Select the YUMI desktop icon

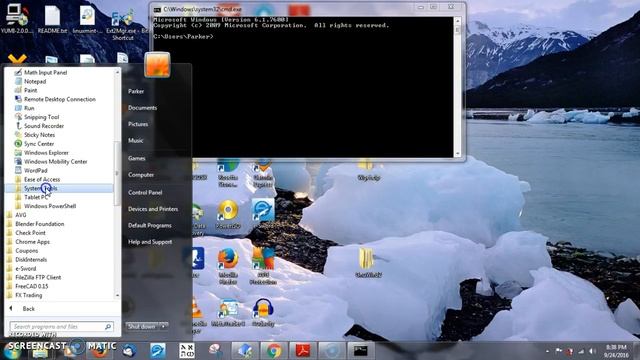coord(16,19)
